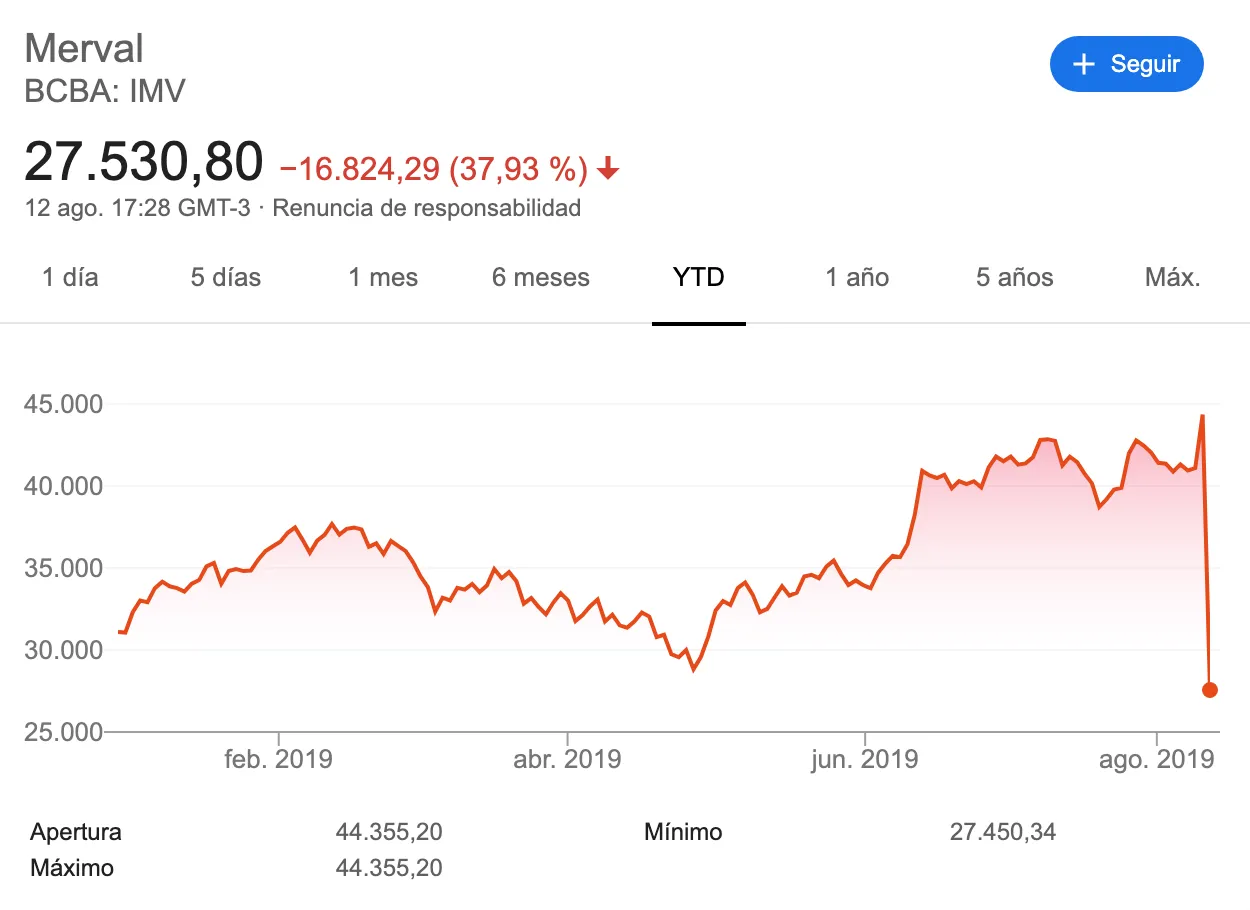Click the plus icon in Seguir
1250x910 pixels.
tap(1084, 64)
